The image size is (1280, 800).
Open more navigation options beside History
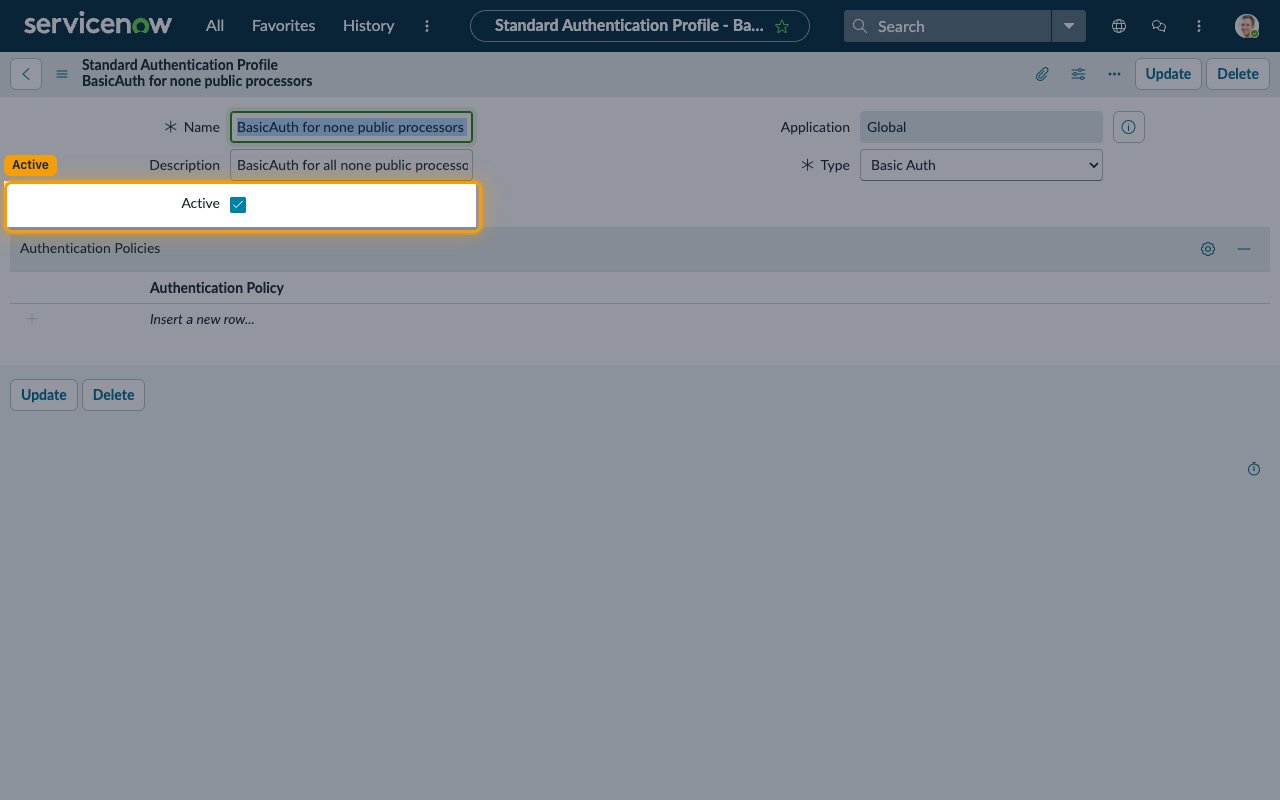(x=427, y=26)
